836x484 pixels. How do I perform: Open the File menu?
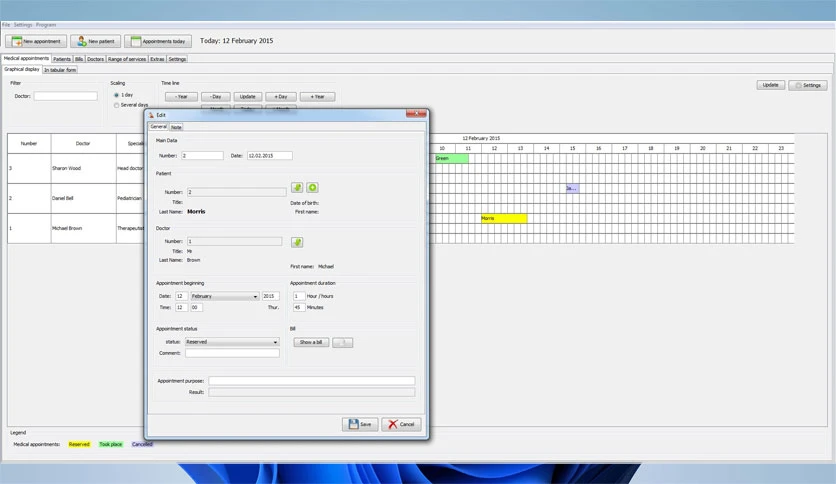point(6,25)
